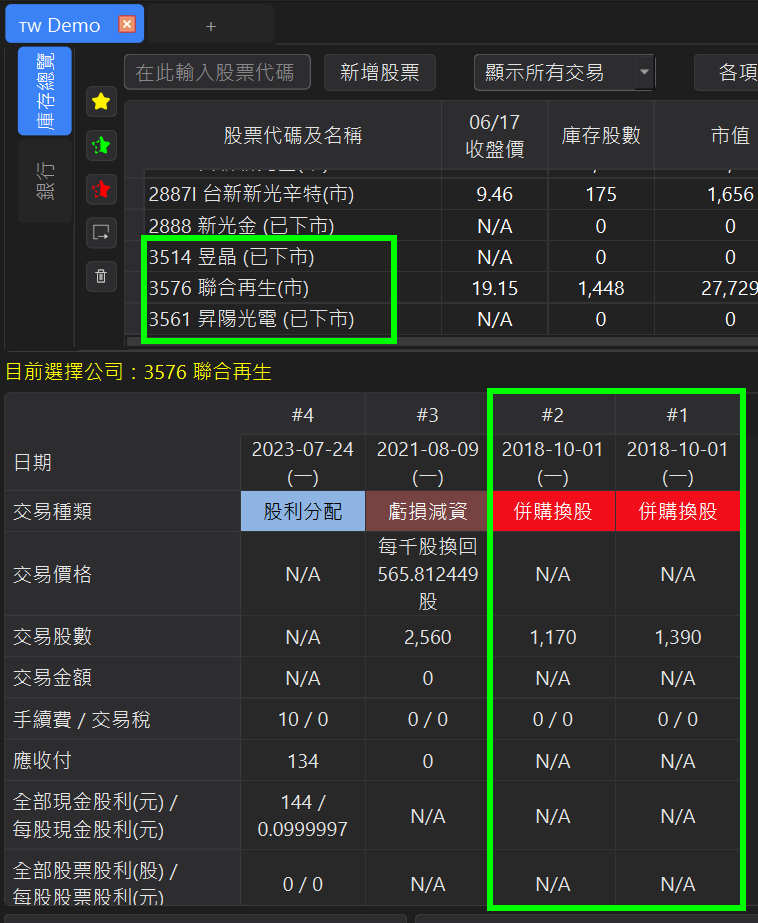This screenshot has height=923, width=758.
Task: Click traded shares 2,560 cell
Action: 428,637
